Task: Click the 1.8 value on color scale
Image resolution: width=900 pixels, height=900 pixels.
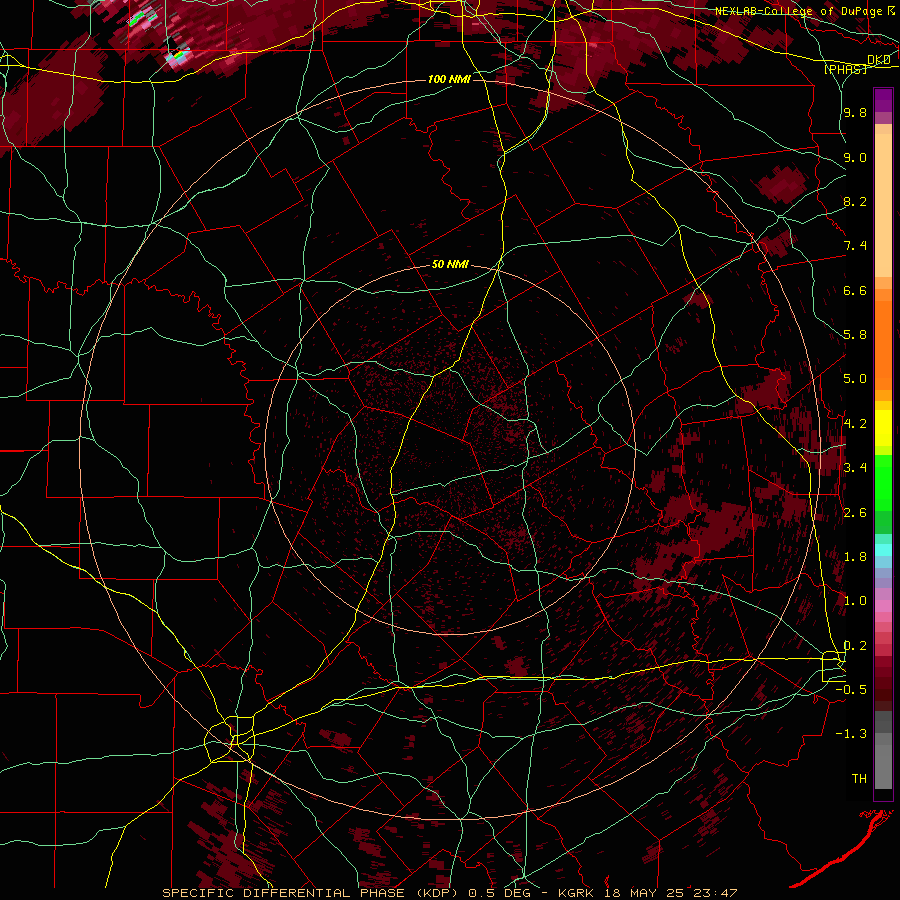Action: coord(855,557)
